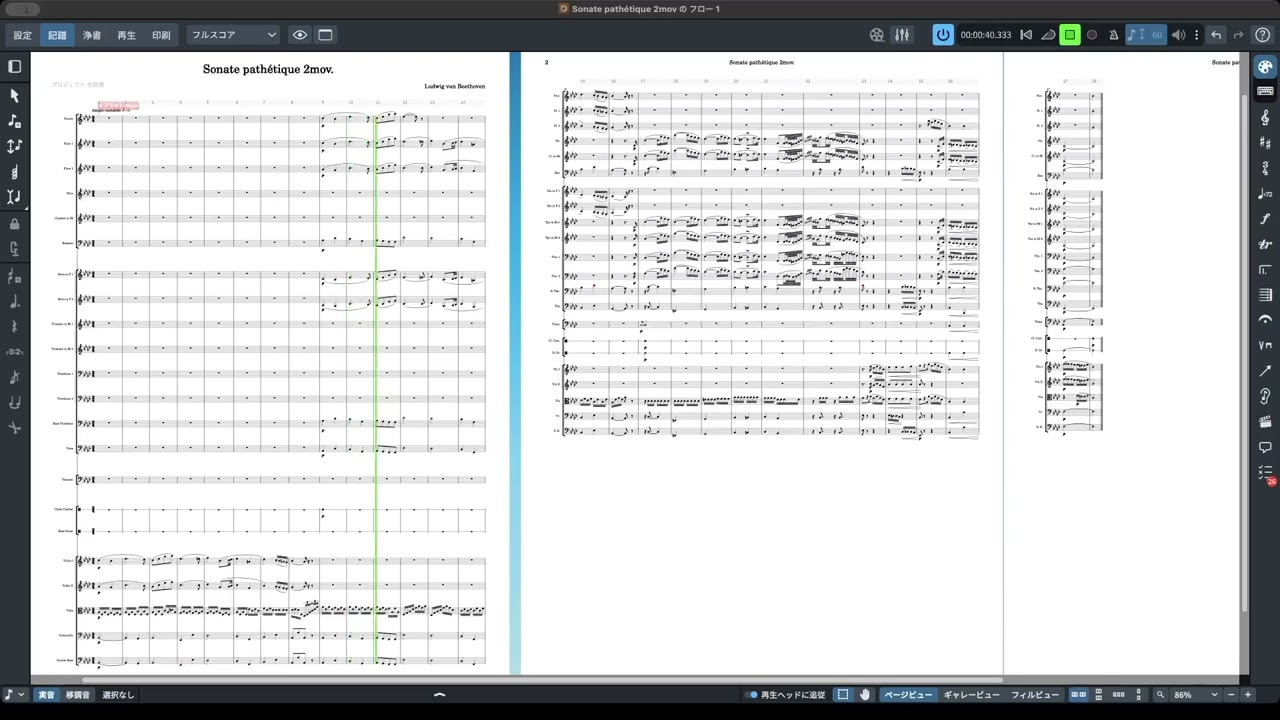The image size is (1280, 720).
Task: Click the show tab bar window icon
Action: [325, 35]
